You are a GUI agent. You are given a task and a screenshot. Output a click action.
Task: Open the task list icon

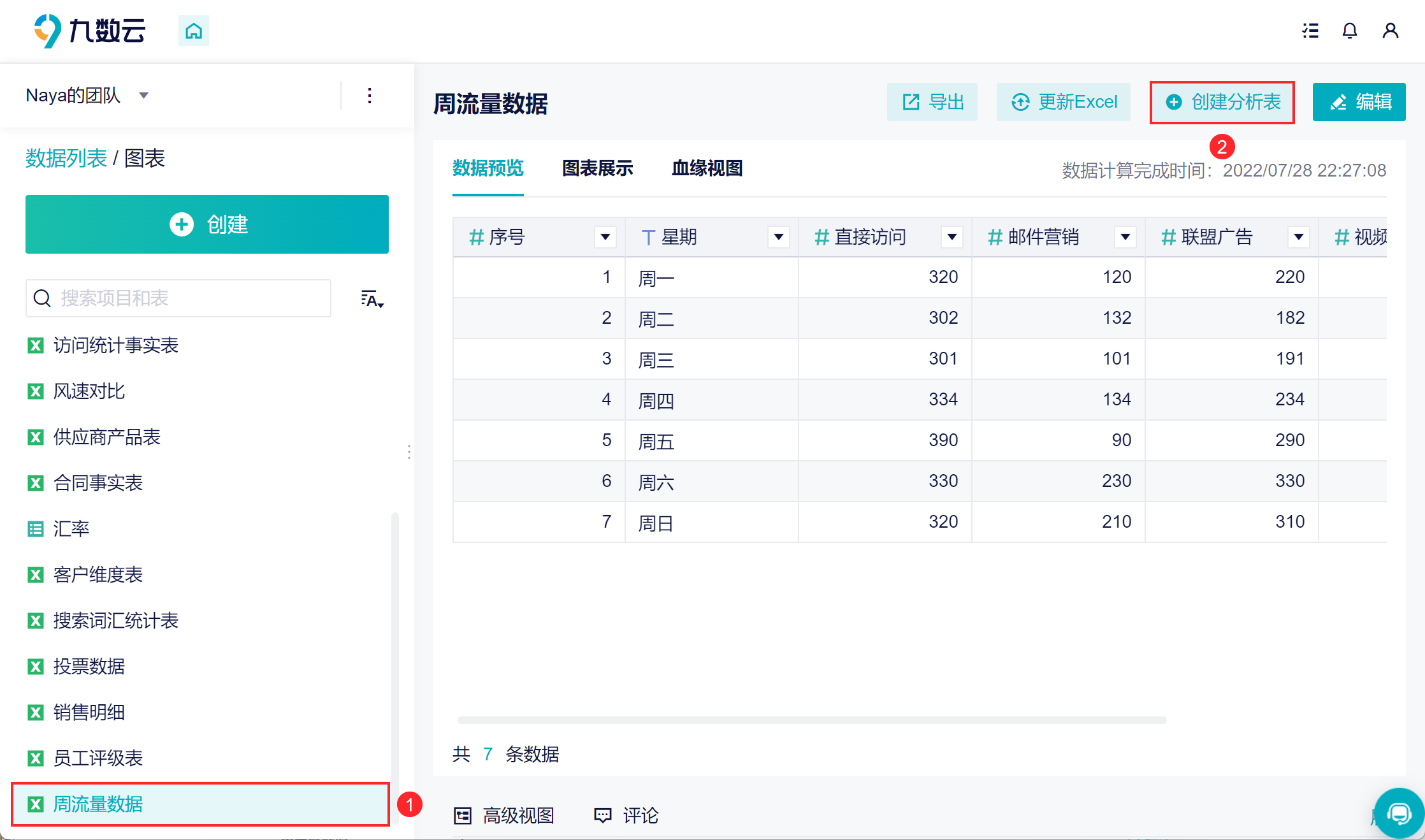coord(1310,31)
